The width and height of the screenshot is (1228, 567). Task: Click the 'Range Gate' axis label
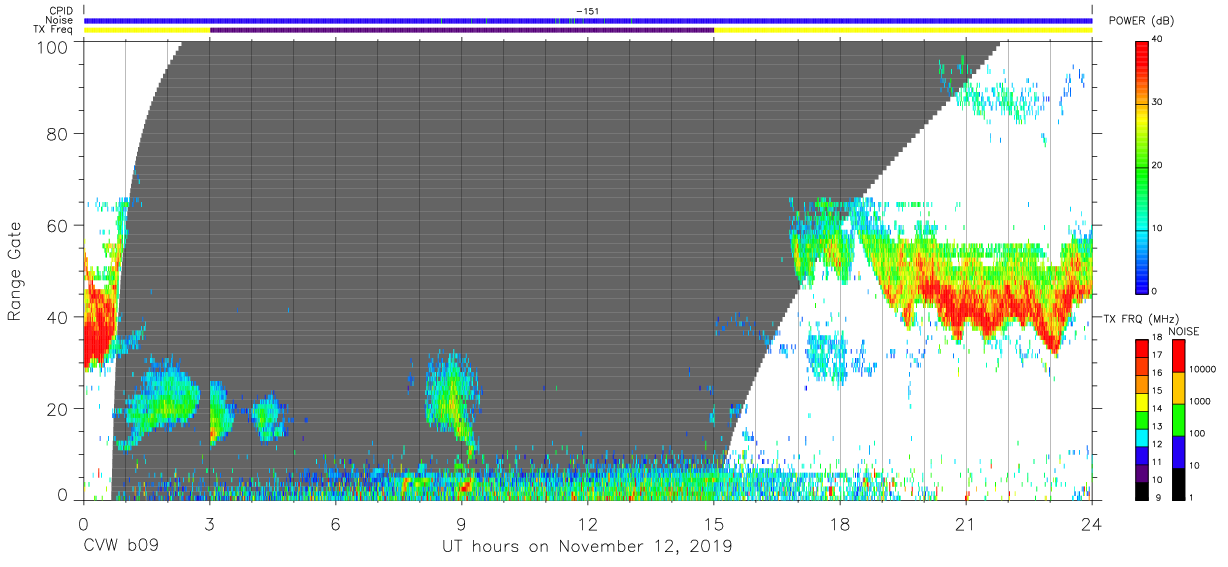(15, 272)
